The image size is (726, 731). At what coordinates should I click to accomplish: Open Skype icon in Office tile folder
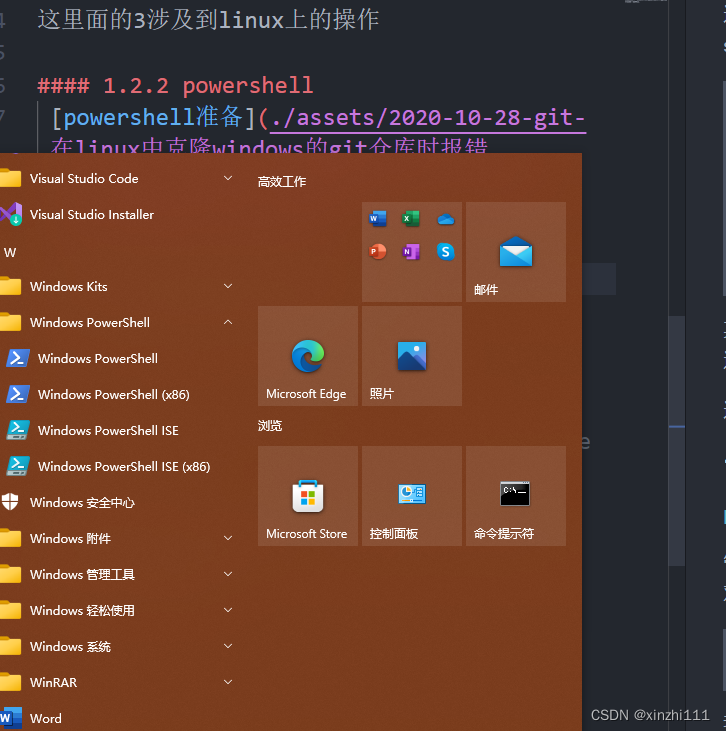(x=446, y=252)
